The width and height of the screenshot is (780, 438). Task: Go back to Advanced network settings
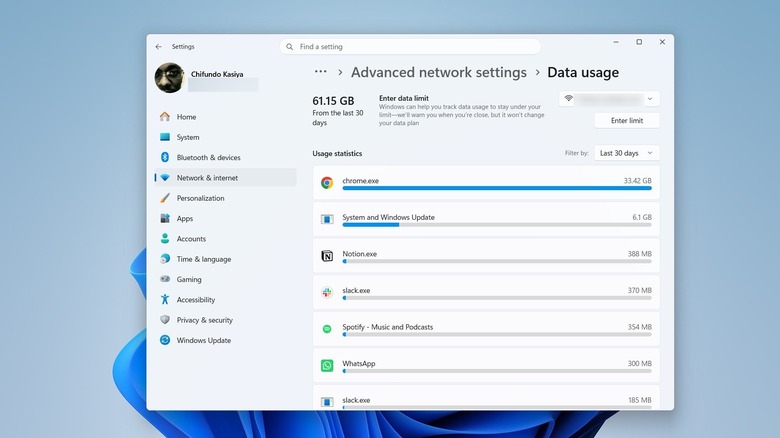coord(439,72)
